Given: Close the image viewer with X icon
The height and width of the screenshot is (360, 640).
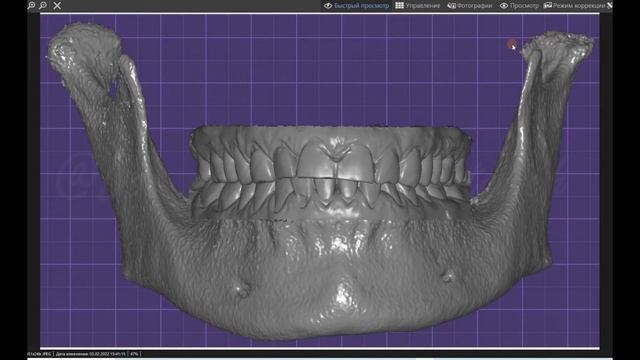Looking at the screenshot, I should coord(57,5).
